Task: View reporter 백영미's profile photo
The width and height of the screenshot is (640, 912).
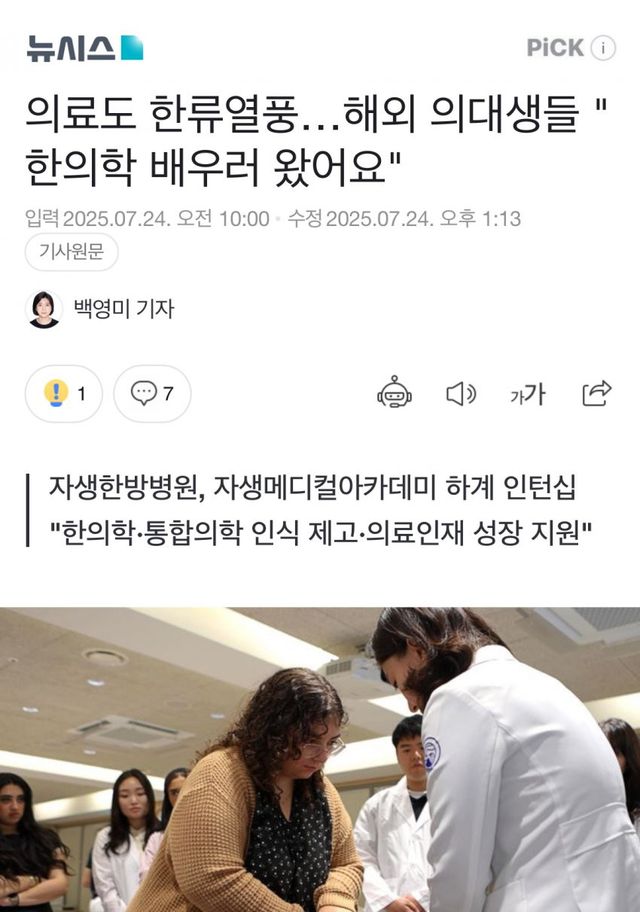Action: coord(44,309)
